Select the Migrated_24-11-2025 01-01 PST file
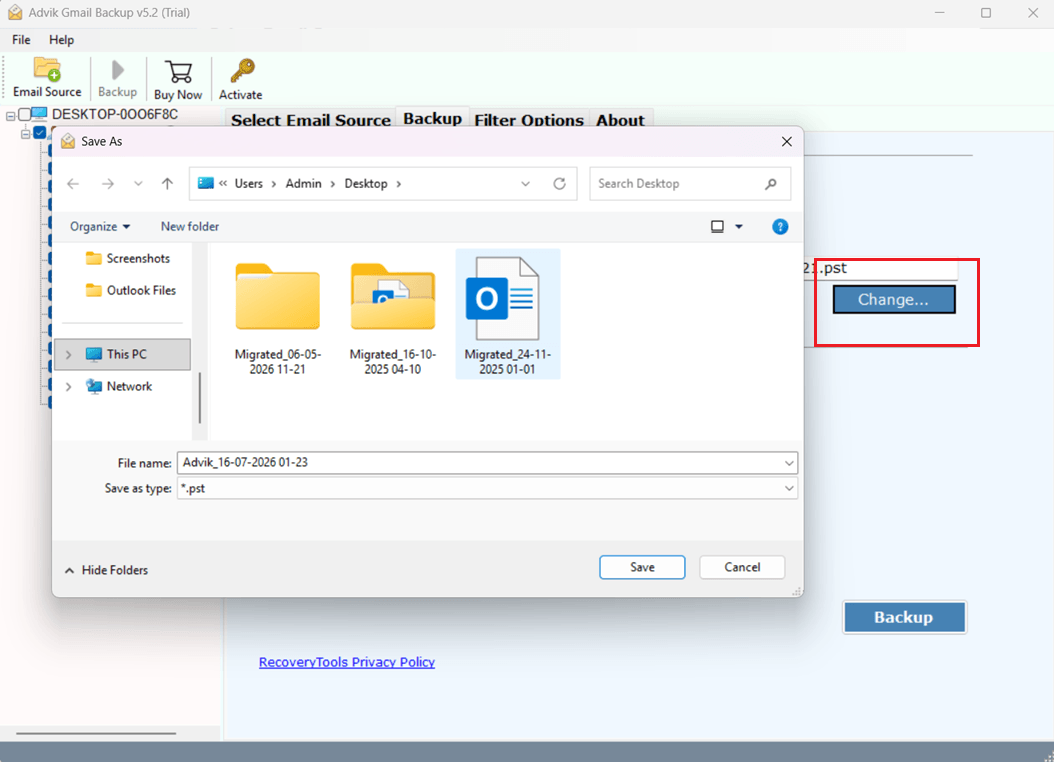This screenshot has width=1054, height=762. click(508, 314)
